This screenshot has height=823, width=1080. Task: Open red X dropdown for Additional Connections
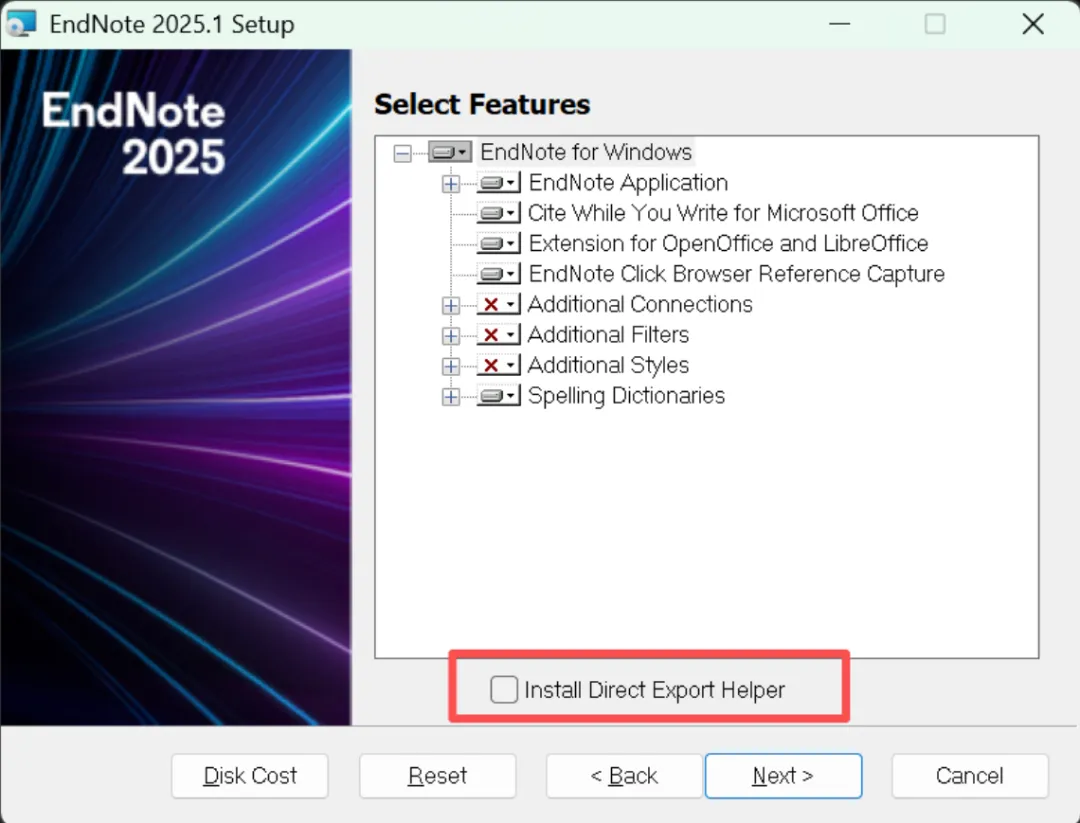(499, 304)
